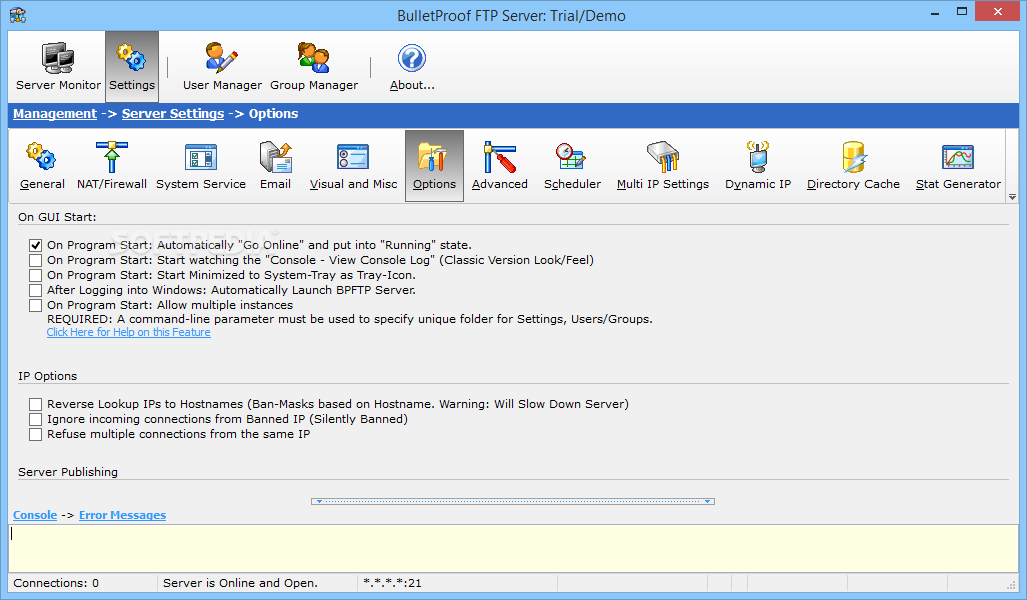Click the console panel splitter bar

click(513, 501)
